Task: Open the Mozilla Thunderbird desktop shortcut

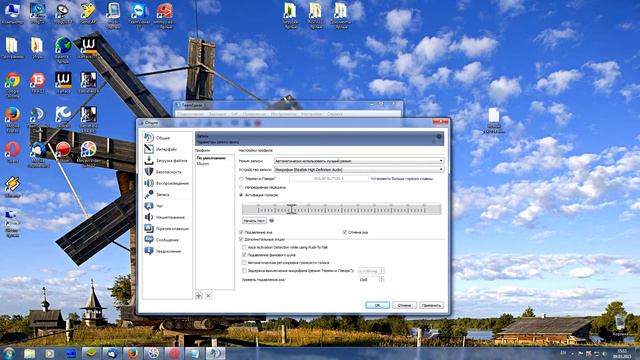Action: [x=38, y=154]
